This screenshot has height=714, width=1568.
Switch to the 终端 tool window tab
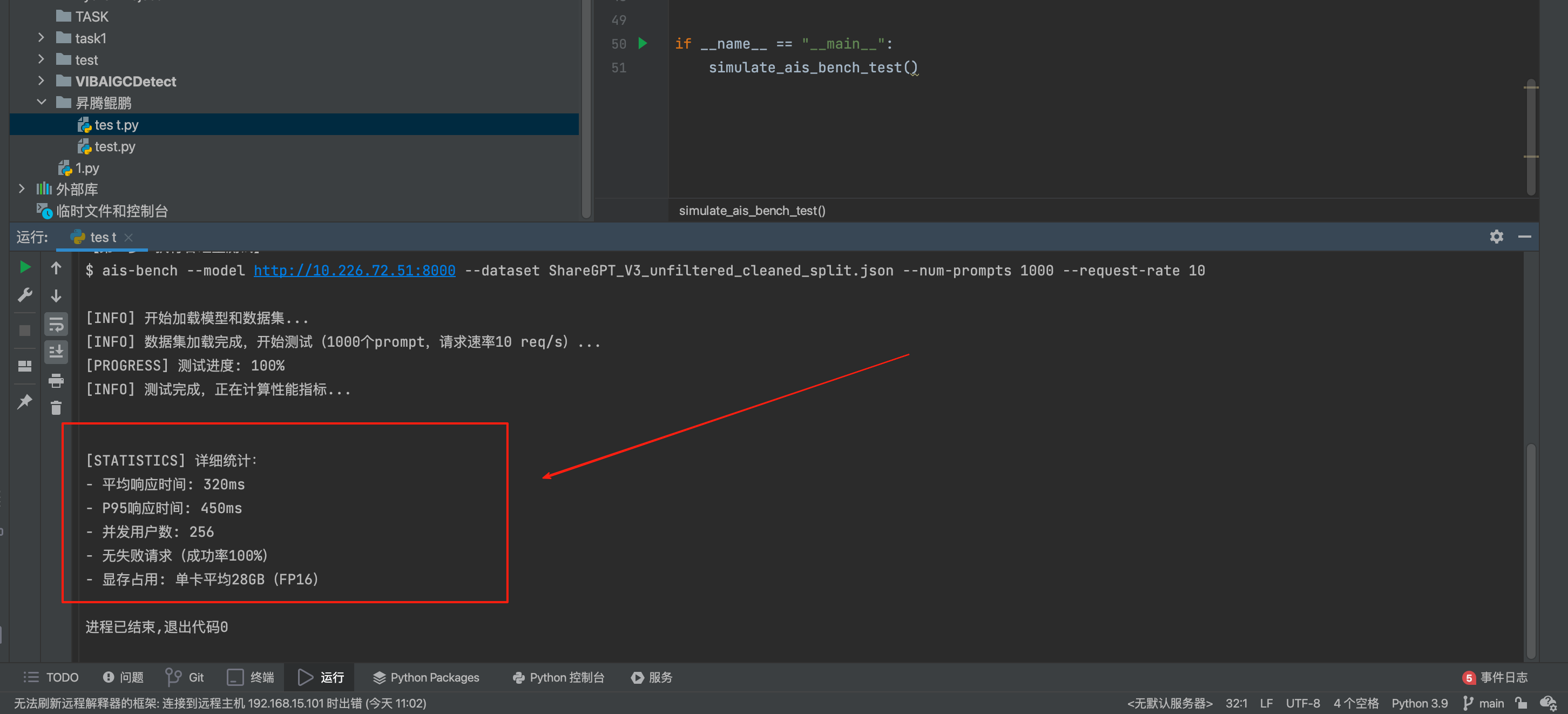click(x=251, y=677)
